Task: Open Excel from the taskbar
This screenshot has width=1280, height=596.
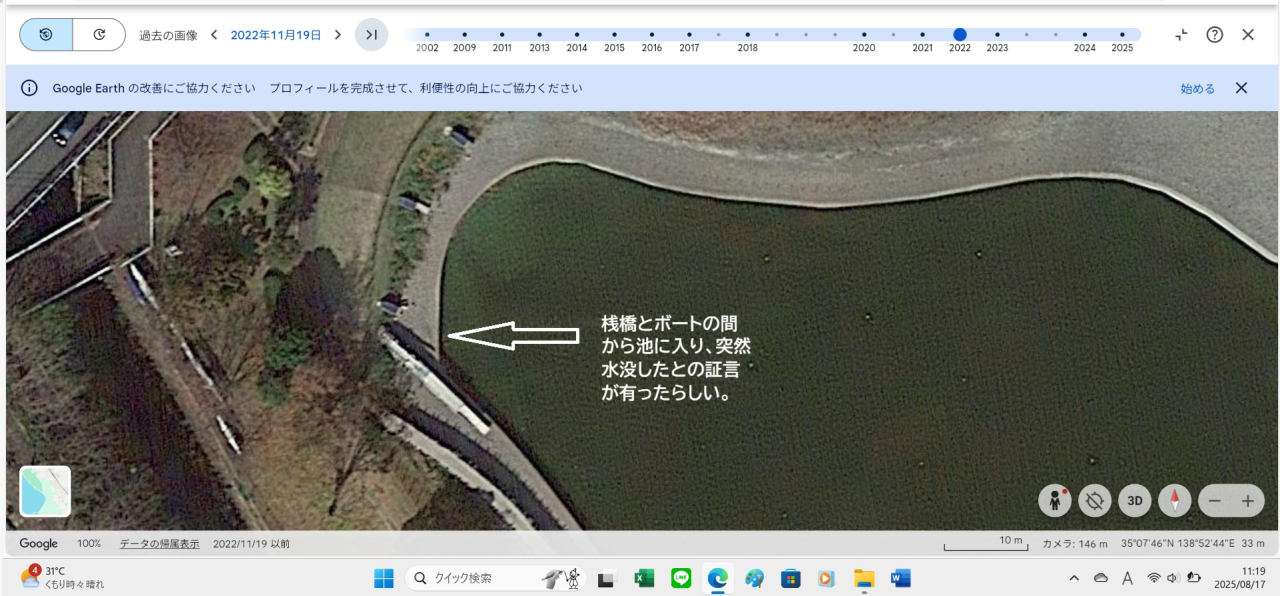Action: pyautogui.click(x=644, y=578)
